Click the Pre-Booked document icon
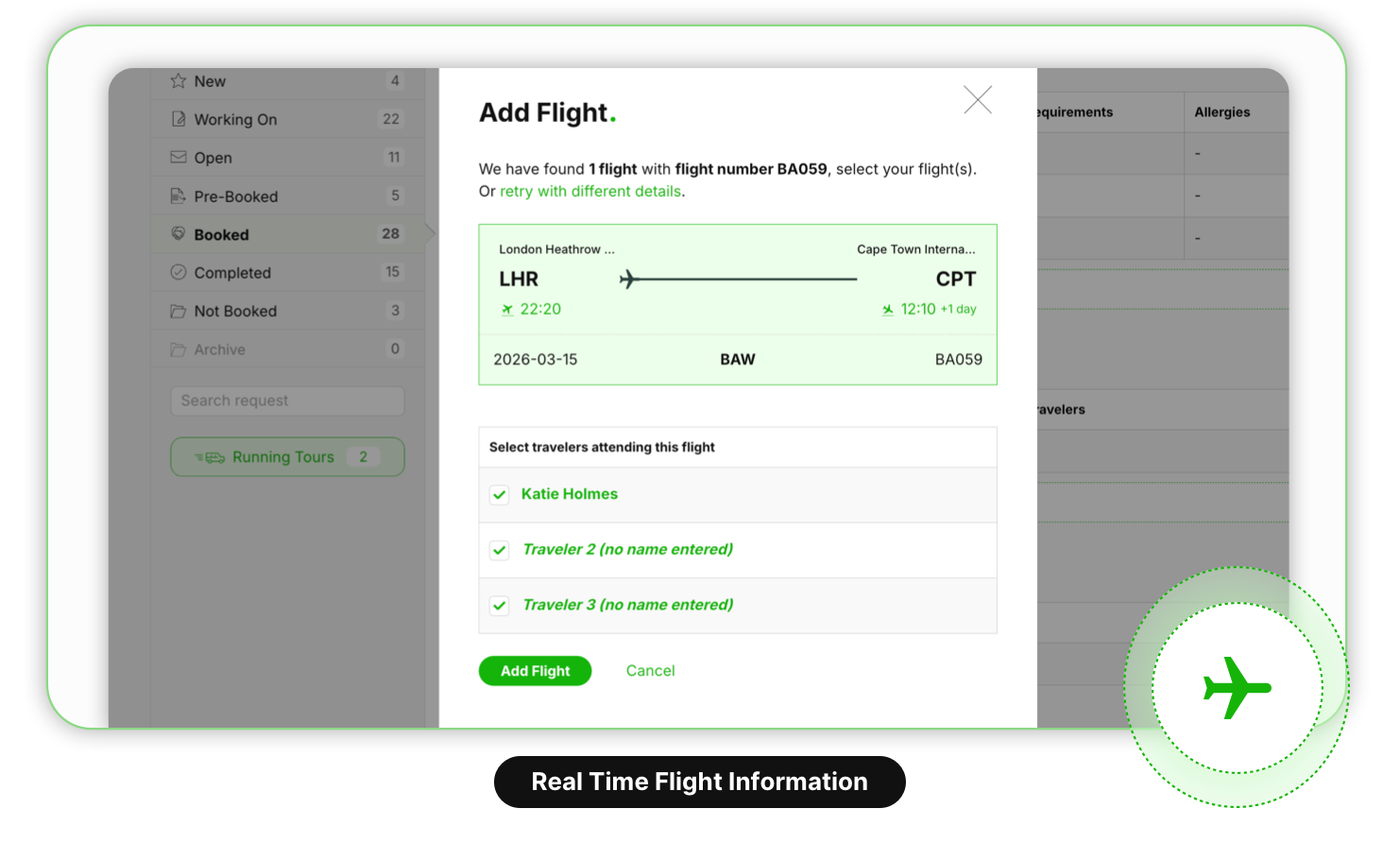1400x843 pixels. (x=178, y=196)
